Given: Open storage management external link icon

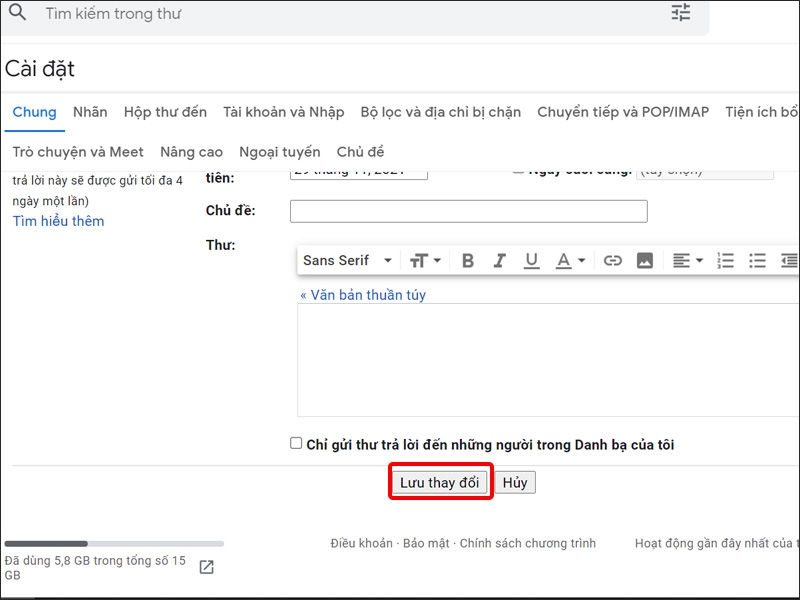Looking at the screenshot, I should pos(206,567).
